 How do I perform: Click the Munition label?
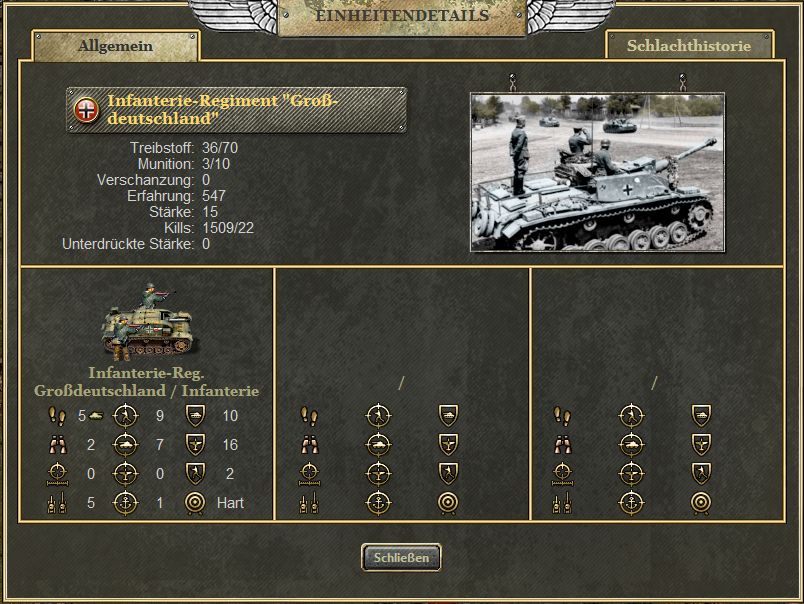point(166,164)
